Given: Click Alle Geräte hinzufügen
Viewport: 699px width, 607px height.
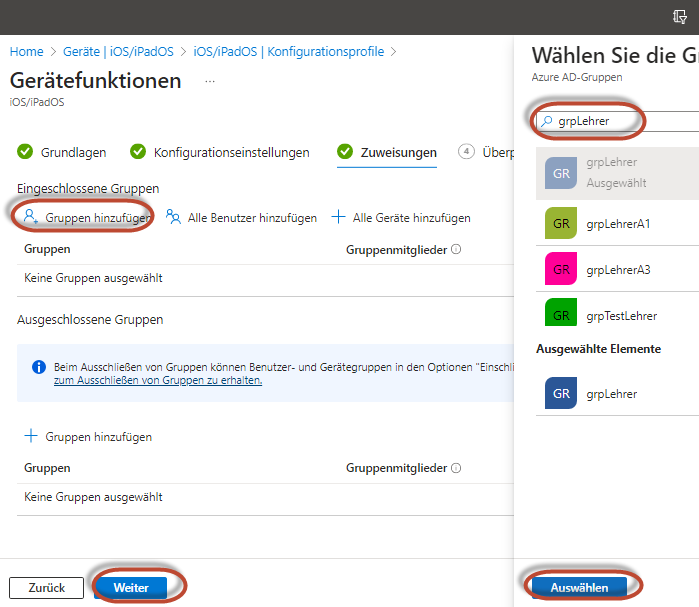Looking at the screenshot, I should [x=400, y=217].
